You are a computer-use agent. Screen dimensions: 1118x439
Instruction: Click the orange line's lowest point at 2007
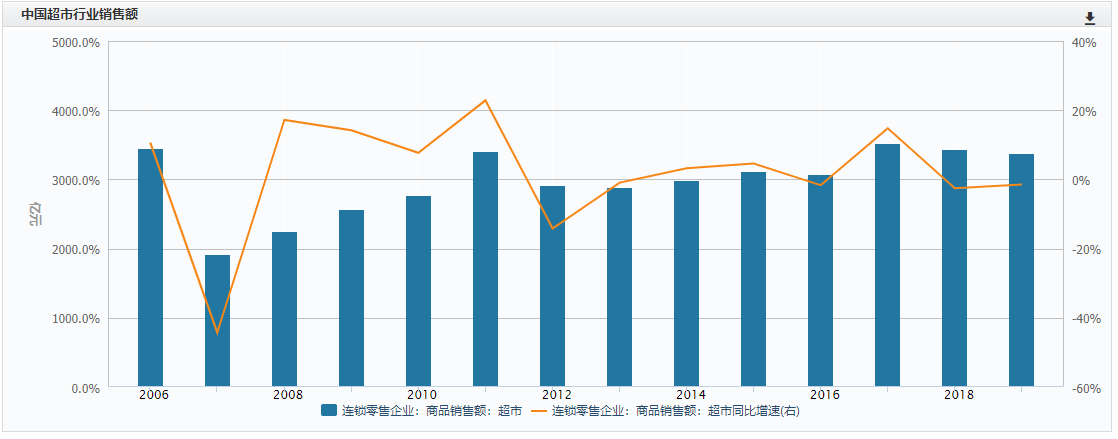pyautogui.click(x=217, y=333)
